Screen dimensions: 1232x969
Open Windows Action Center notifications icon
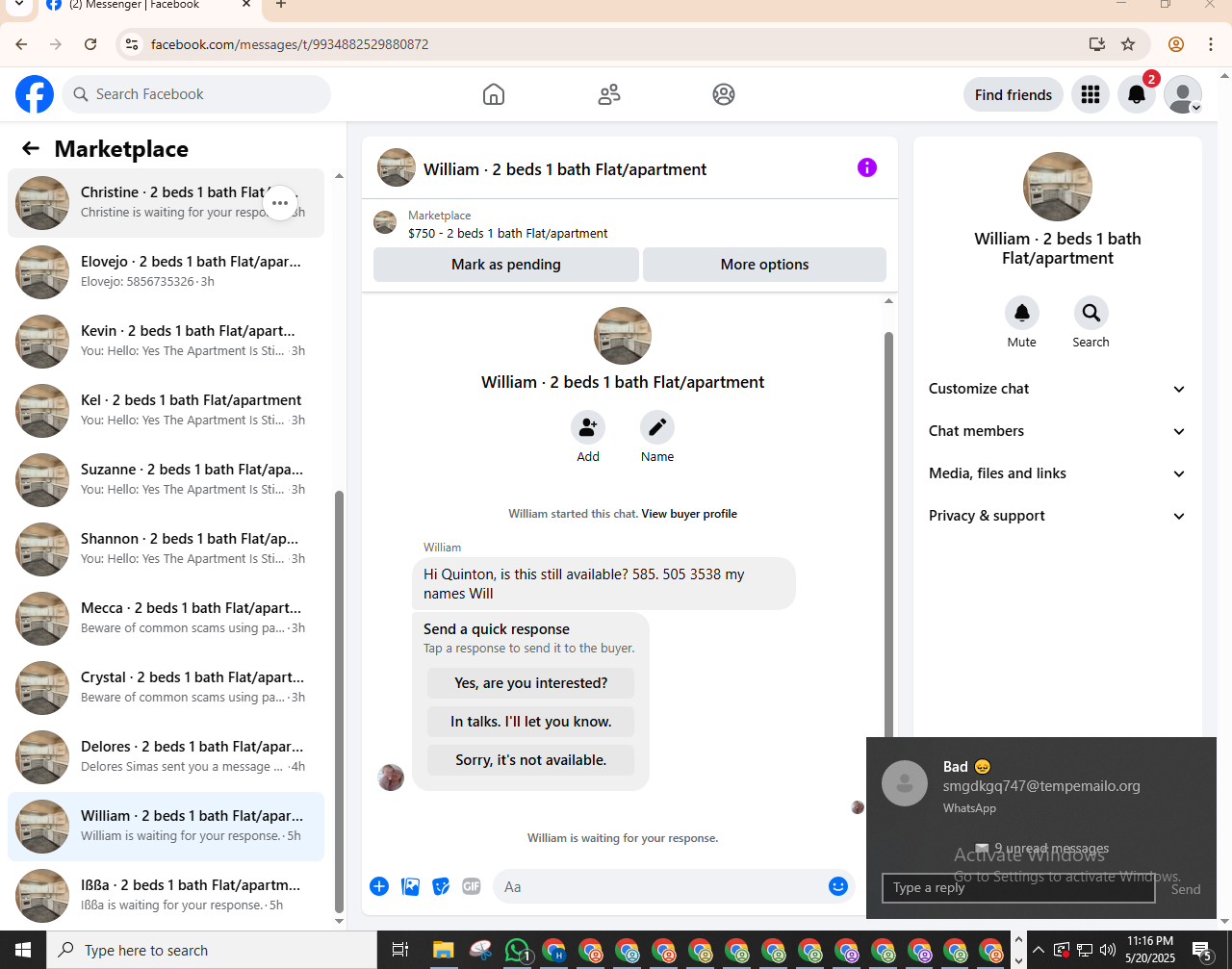pos(1202,951)
